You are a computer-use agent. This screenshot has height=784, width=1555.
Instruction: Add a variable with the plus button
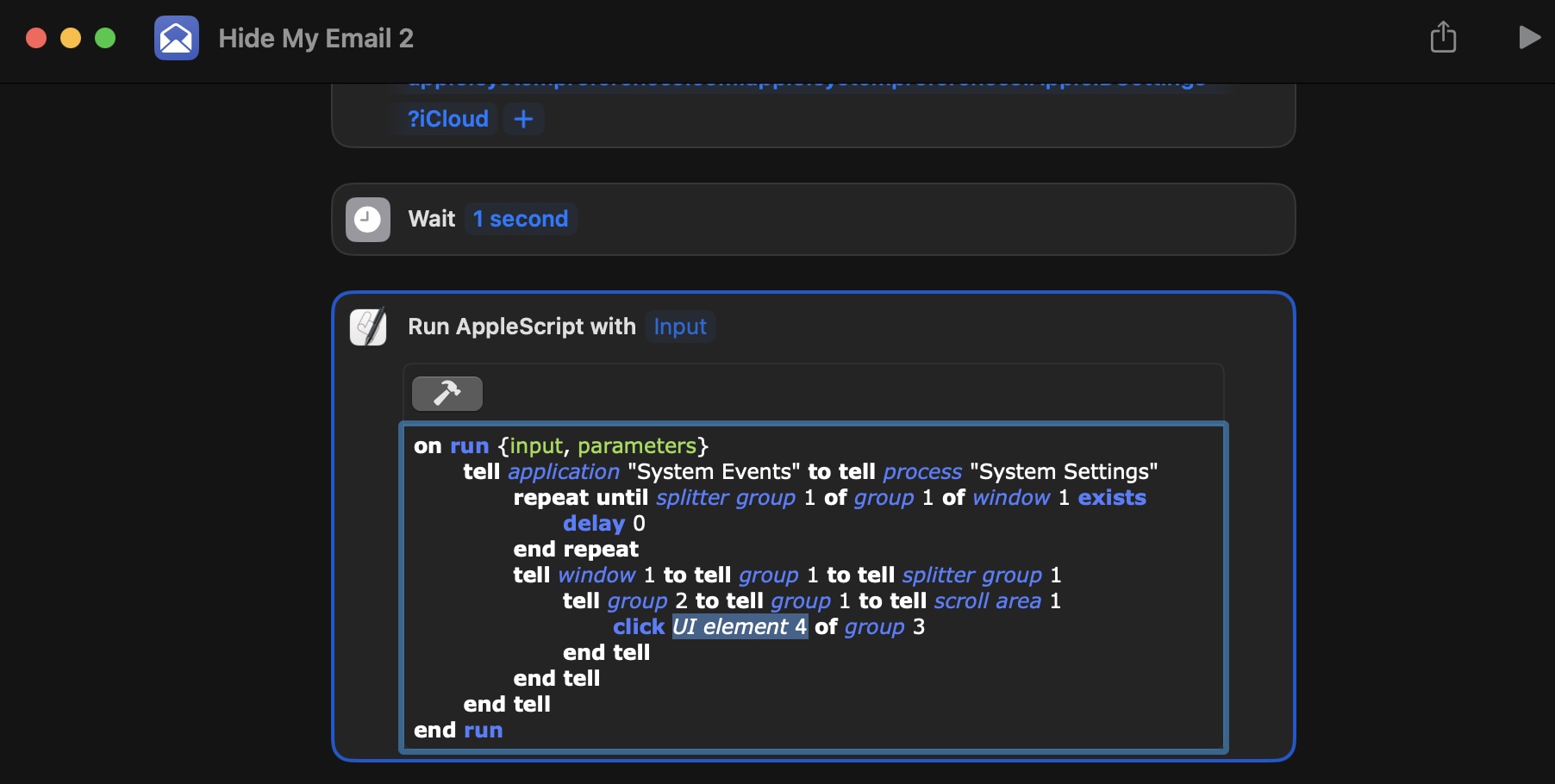[523, 119]
